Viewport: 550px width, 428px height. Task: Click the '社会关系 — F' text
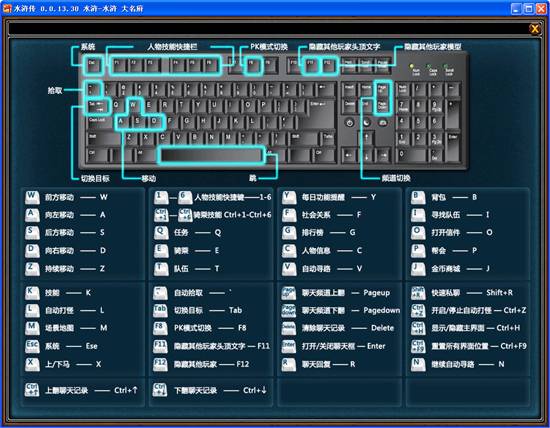coord(331,215)
